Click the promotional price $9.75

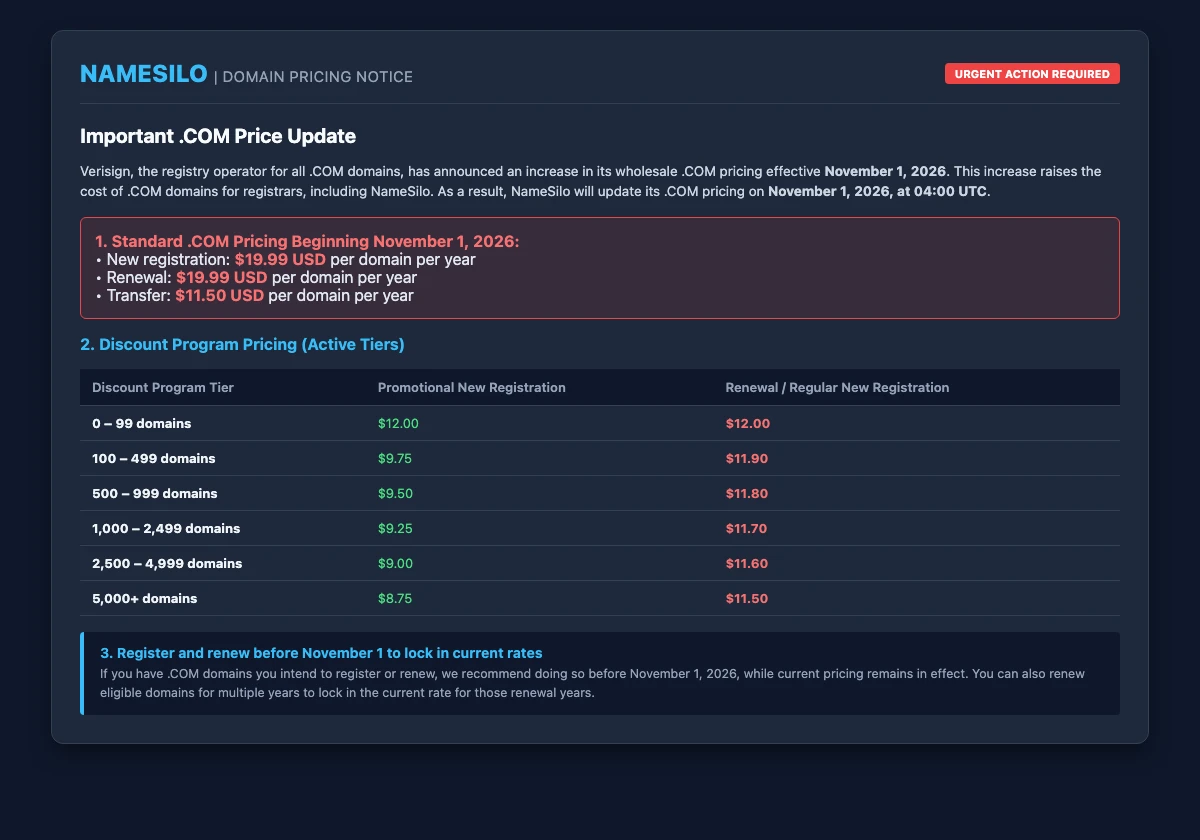click(x=395, y=459)
